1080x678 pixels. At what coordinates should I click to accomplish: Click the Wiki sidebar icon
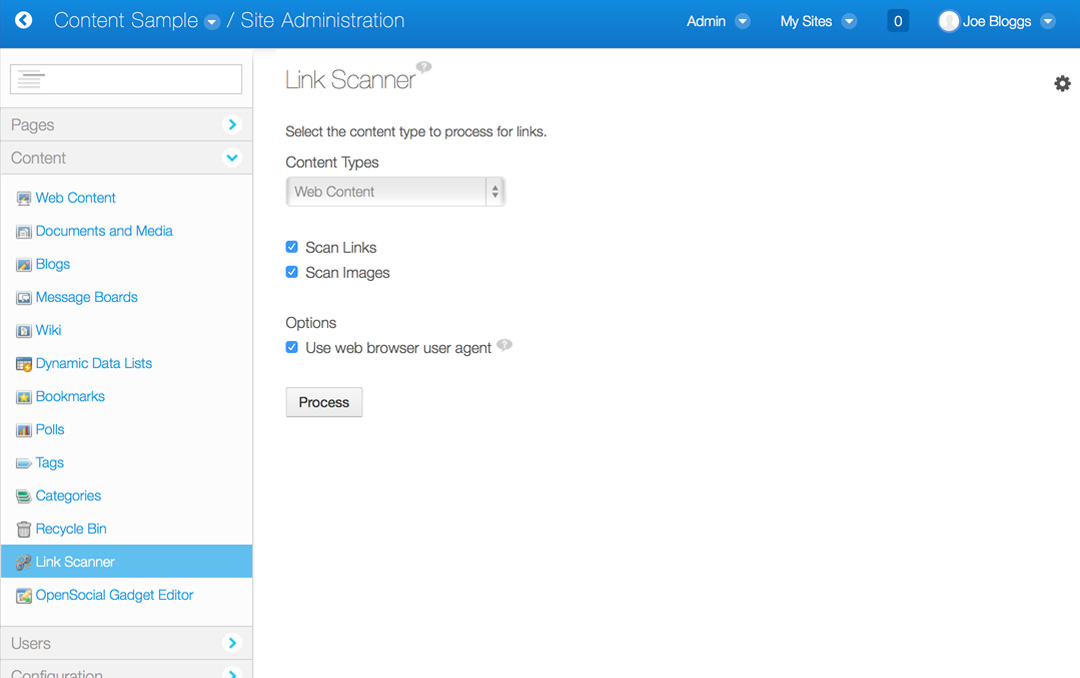pyautogui.click(x=23, y=331)
